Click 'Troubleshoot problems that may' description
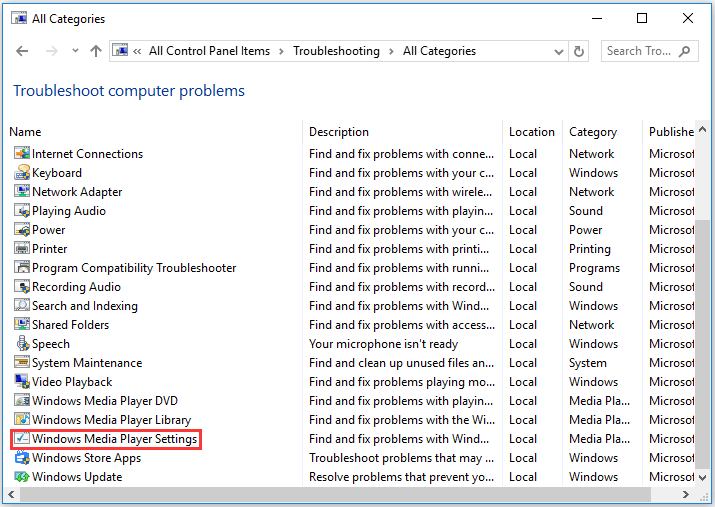This screenshot has width=715, height=507. point(401,458)
